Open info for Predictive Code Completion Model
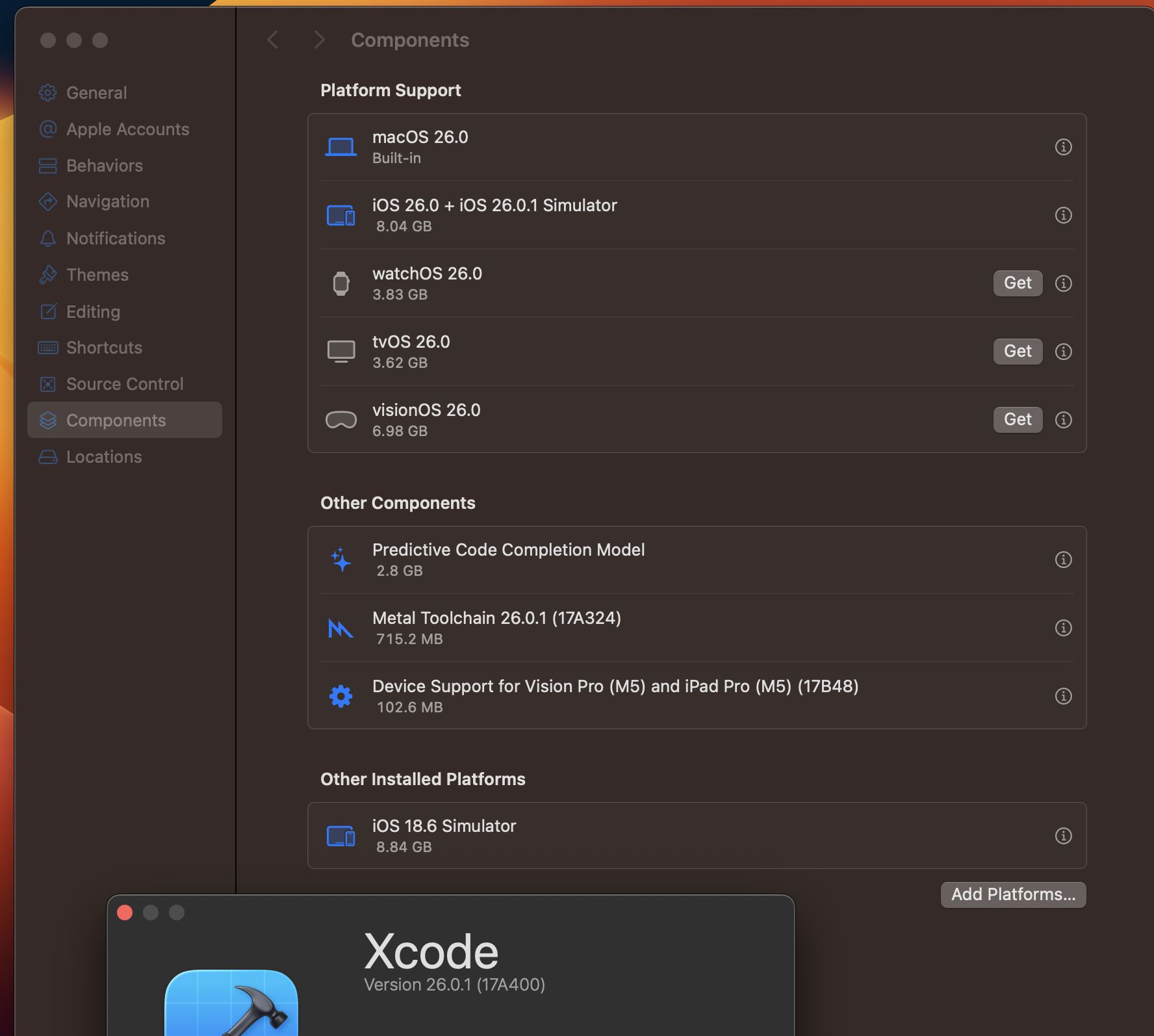The width and height of the screenshot is (1154, 1036). pyautogui.click(x=1063, y=560)
